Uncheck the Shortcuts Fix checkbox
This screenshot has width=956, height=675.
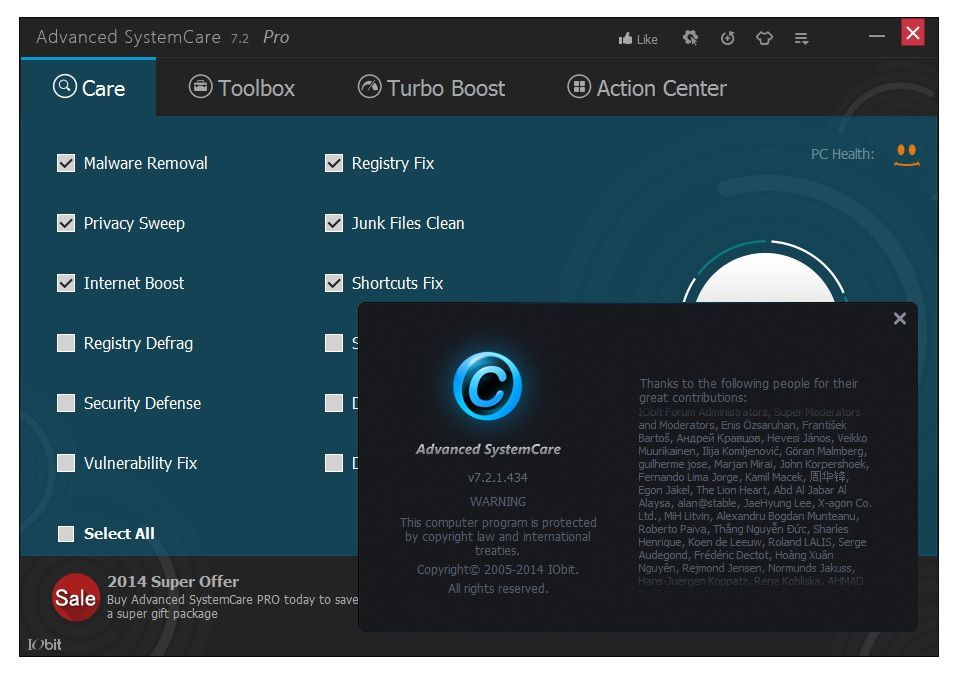tap(334, 283)
